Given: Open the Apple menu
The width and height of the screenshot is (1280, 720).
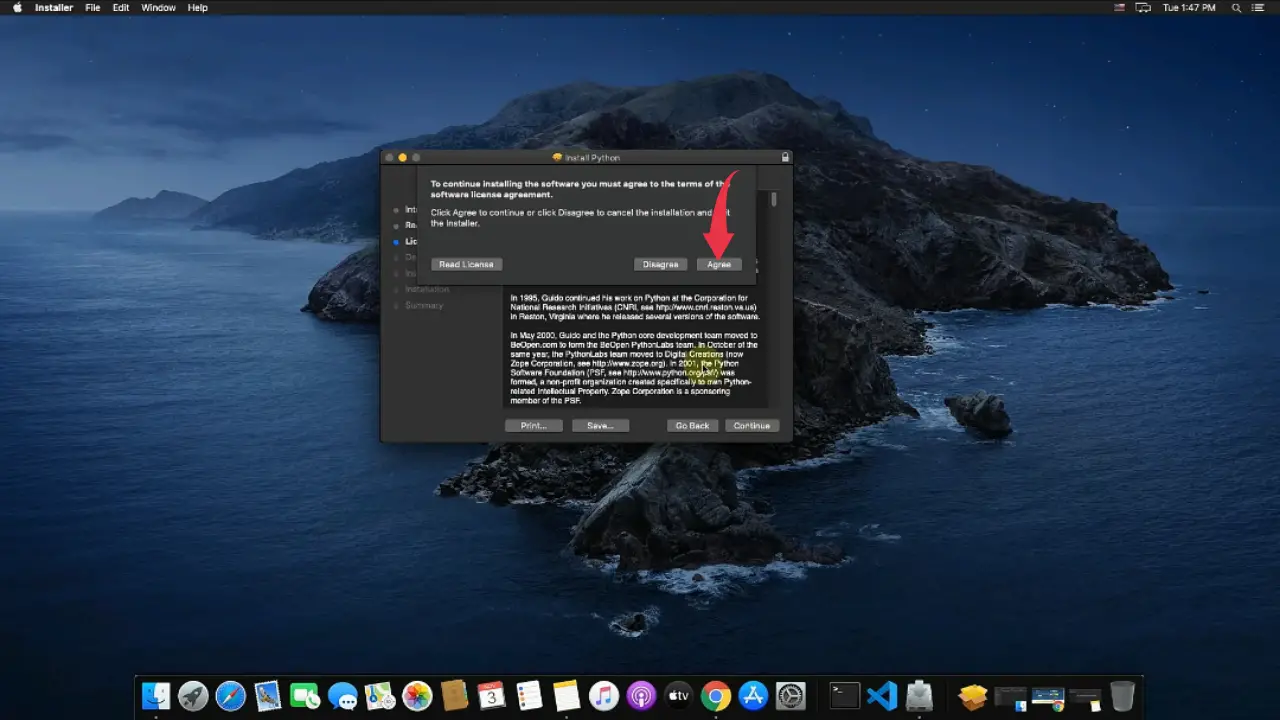Looking at the screenshot, I should [17, 7].
